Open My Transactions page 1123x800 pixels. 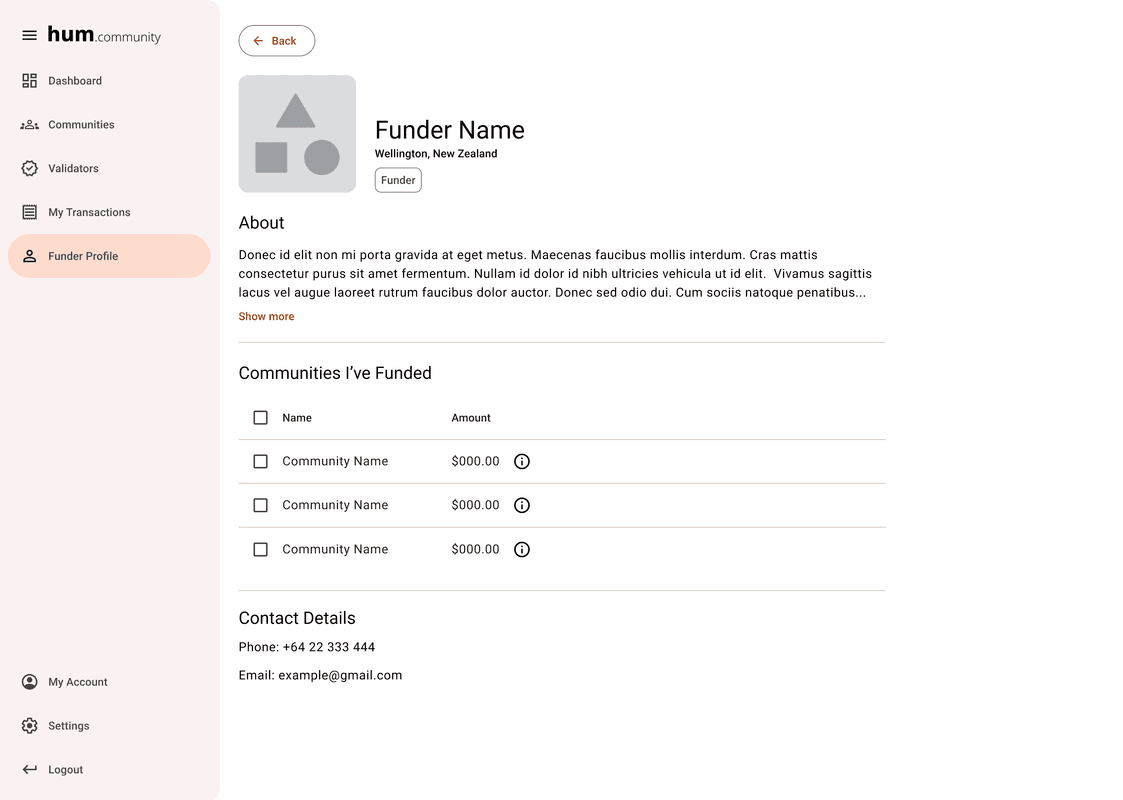109,212
